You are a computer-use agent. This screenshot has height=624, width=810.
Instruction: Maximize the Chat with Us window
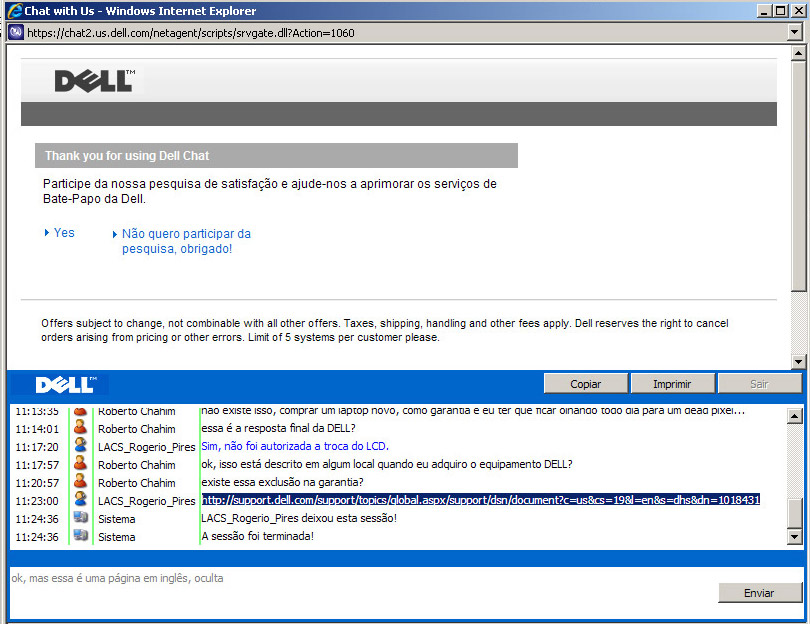781,11
